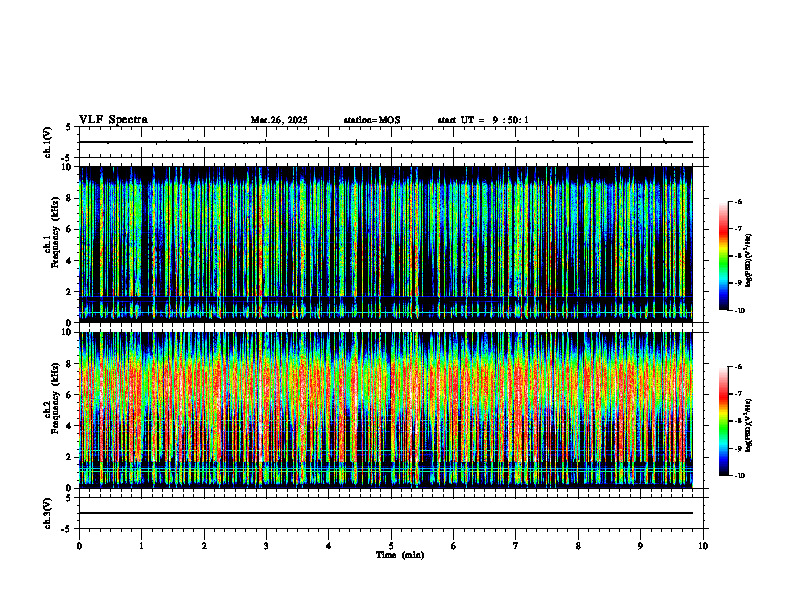Image resolution: width=792 pixels, height=612 pixels.
Task: Click the "-6" label on ch.2 color bar
Action: (738, 367)
